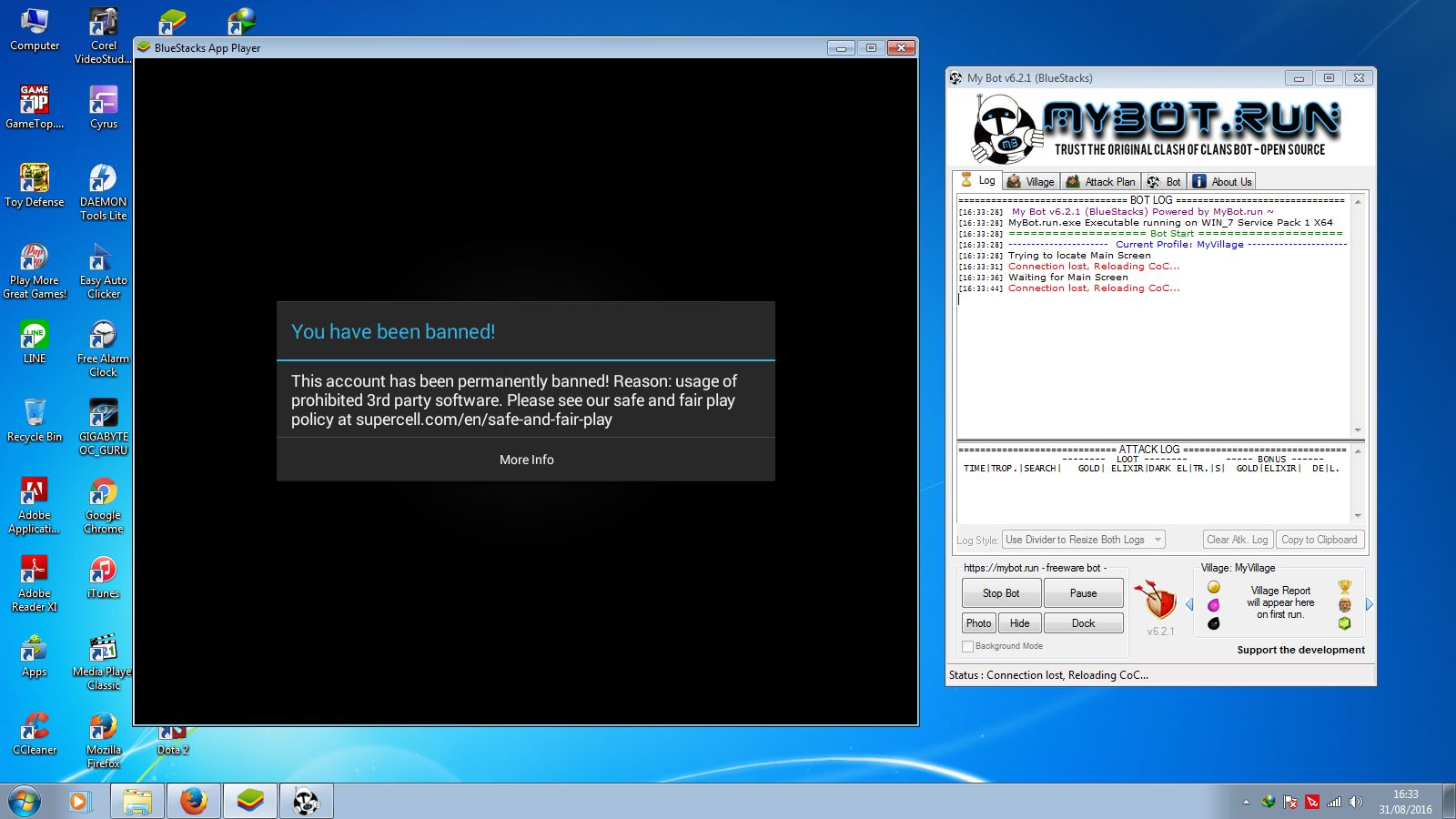Open the Log Style dropdown
This screenshot has width=1456, height=819.
point(1083,540)
